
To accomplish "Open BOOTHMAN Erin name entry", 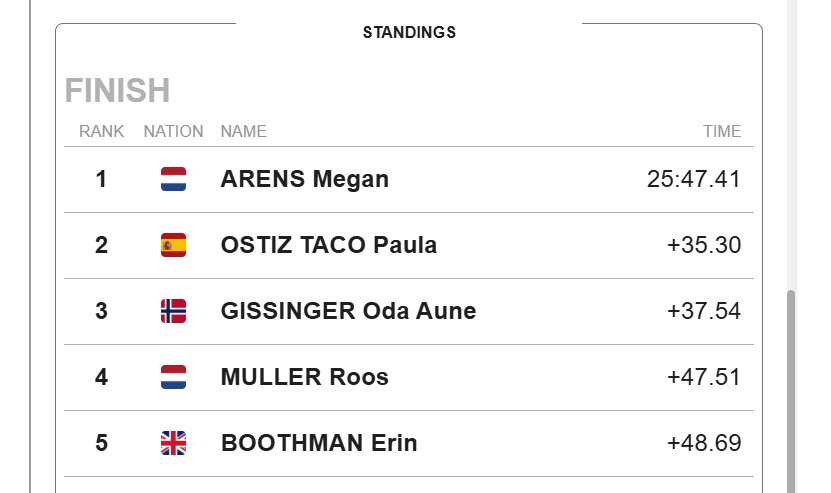I will coord(319,443).
